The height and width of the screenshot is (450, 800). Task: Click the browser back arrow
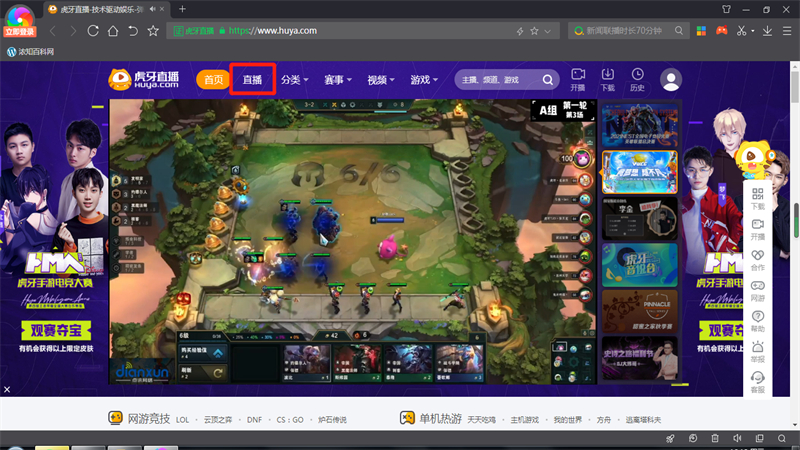[53, 31]
